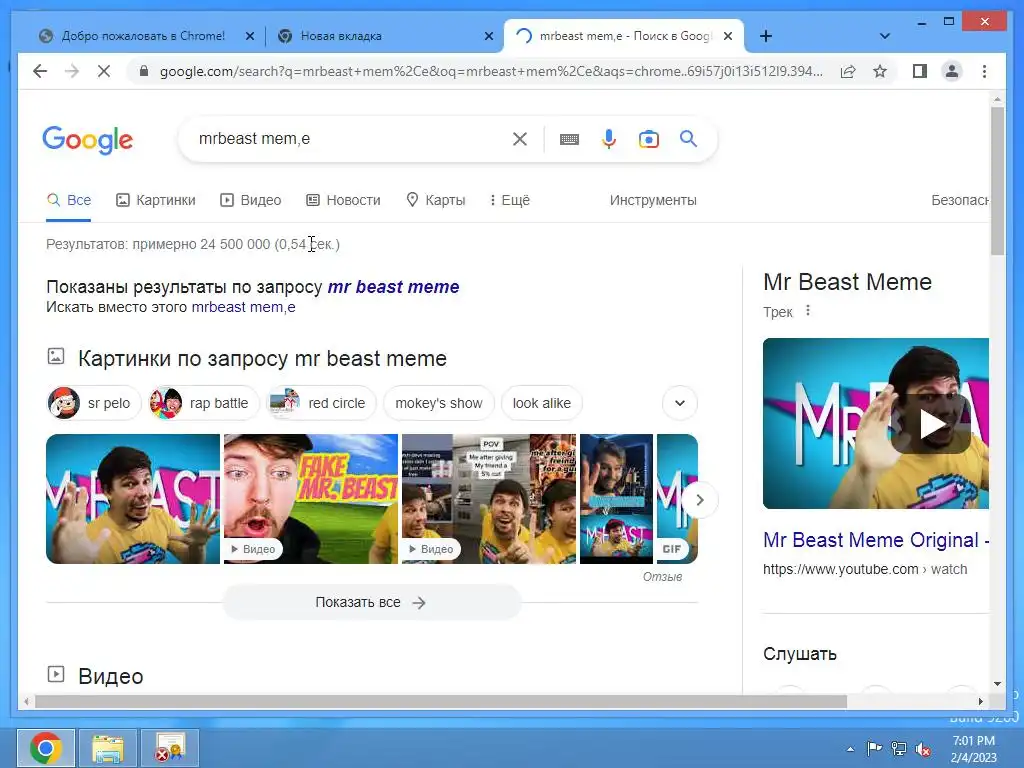Switch to 'Видео' results
The image size is (1024, 768).
(x=251, y=200)
